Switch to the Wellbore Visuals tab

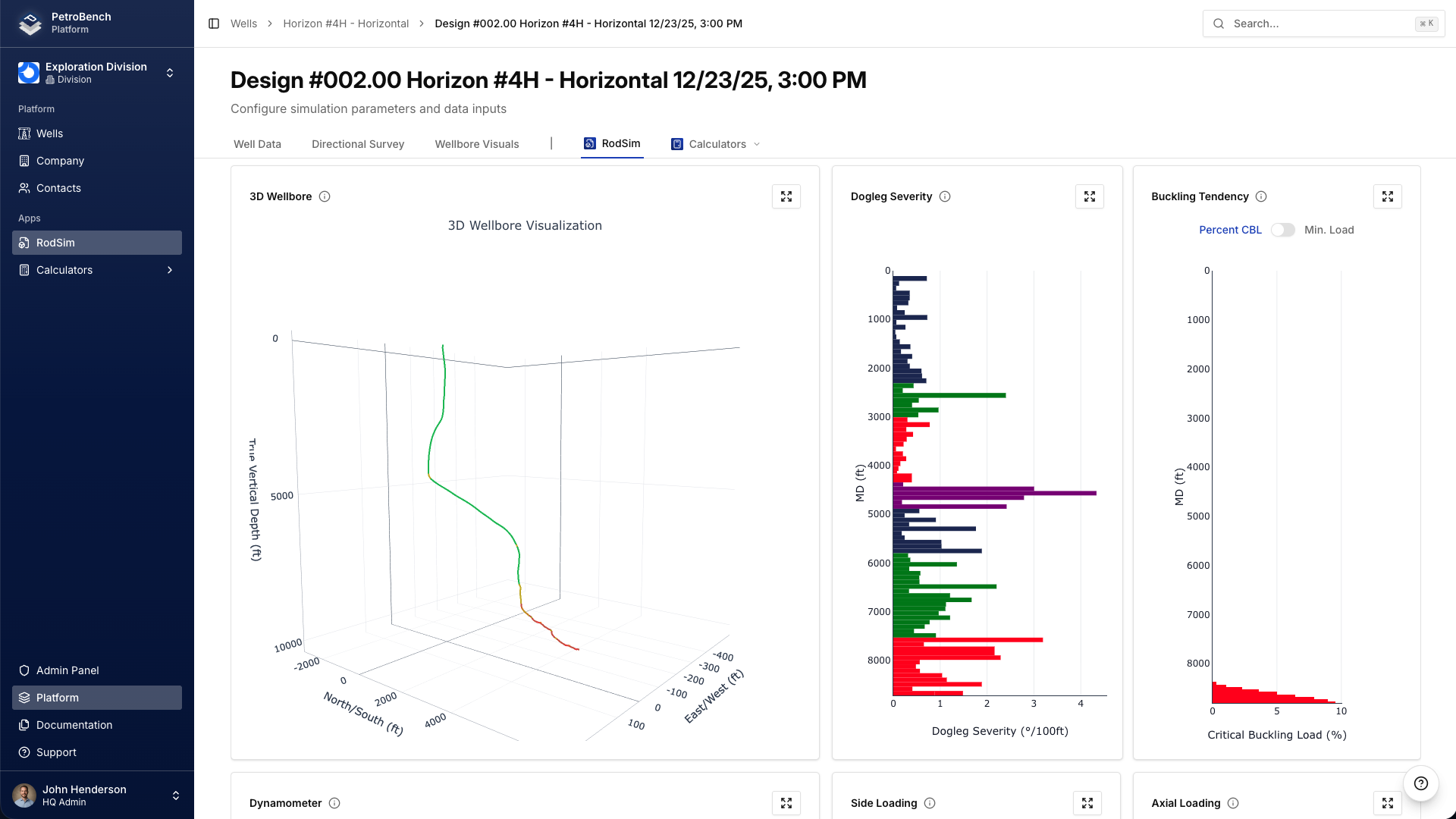coord(477,144)
